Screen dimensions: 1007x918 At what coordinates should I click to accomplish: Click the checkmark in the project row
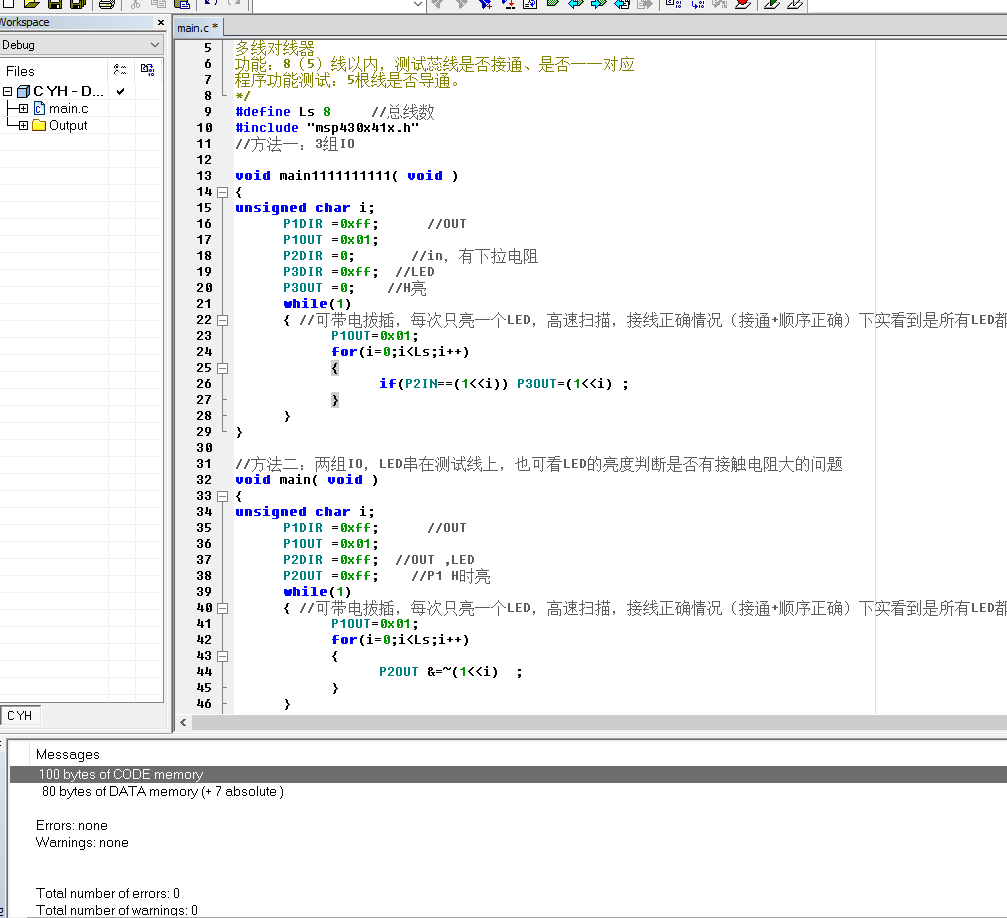120,91
